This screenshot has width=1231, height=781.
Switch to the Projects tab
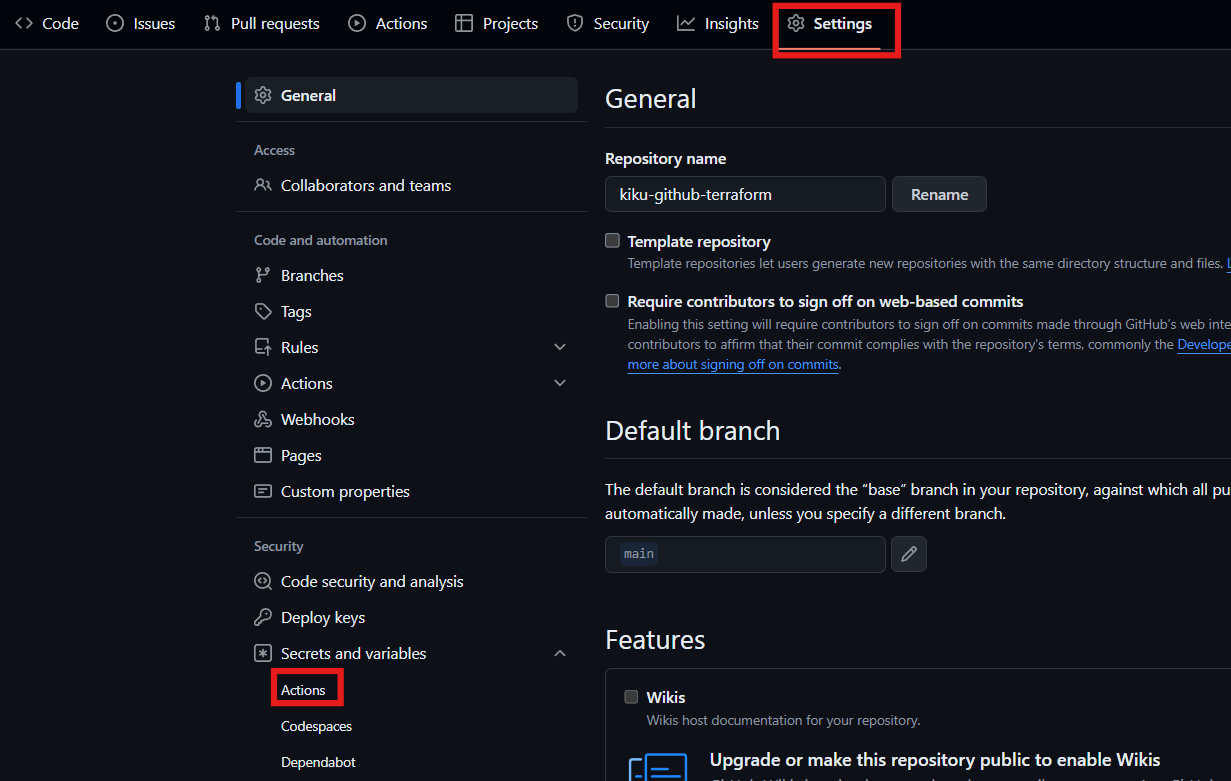(x=497, y=23)
